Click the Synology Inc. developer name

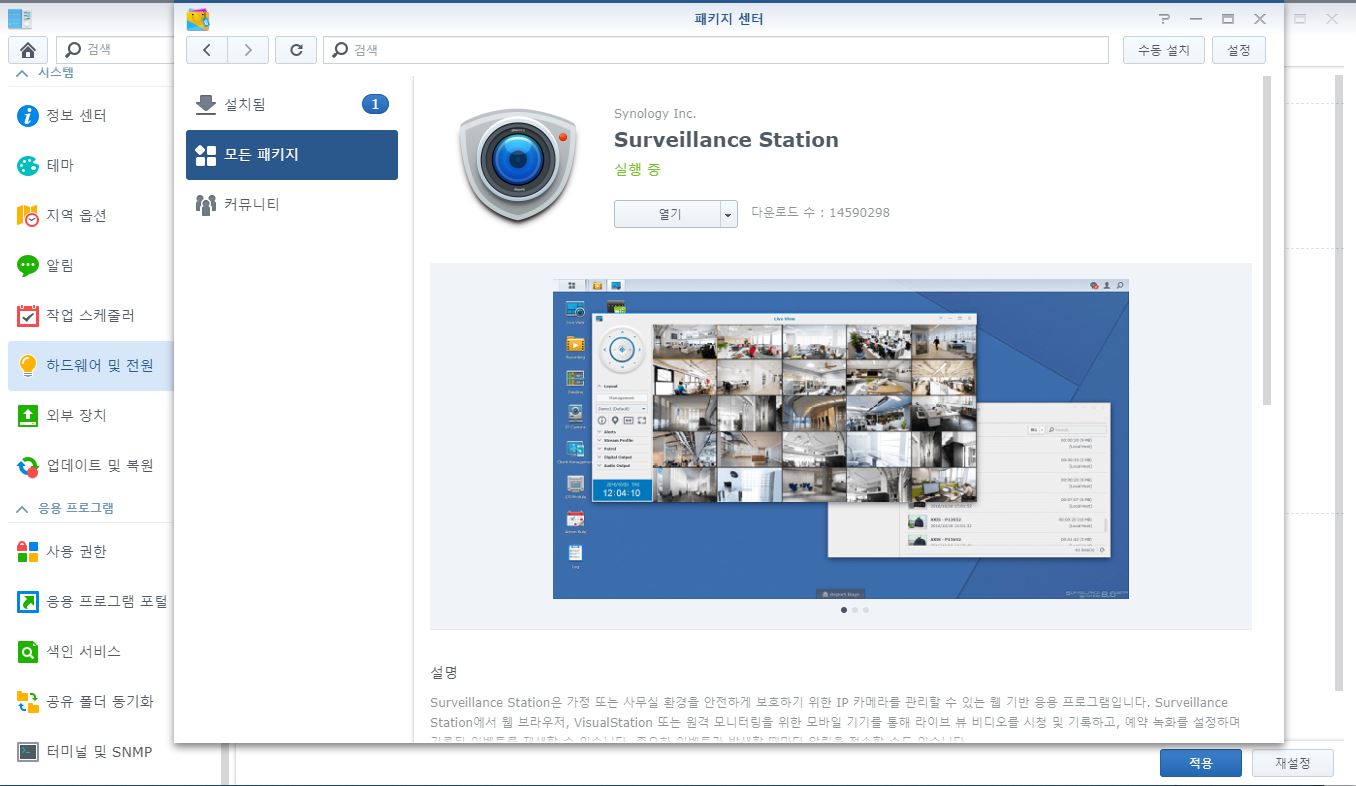655,114
